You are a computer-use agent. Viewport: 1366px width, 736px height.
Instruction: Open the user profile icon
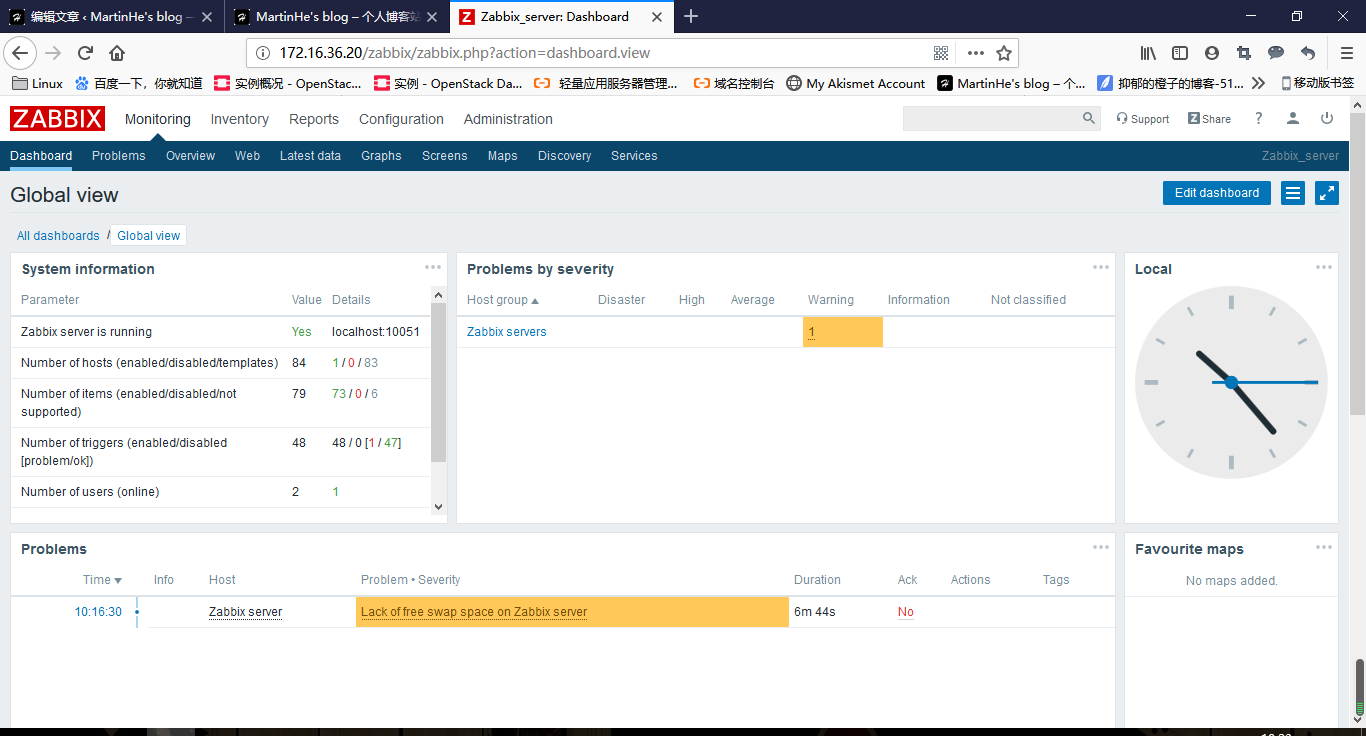pos(1293,119)
